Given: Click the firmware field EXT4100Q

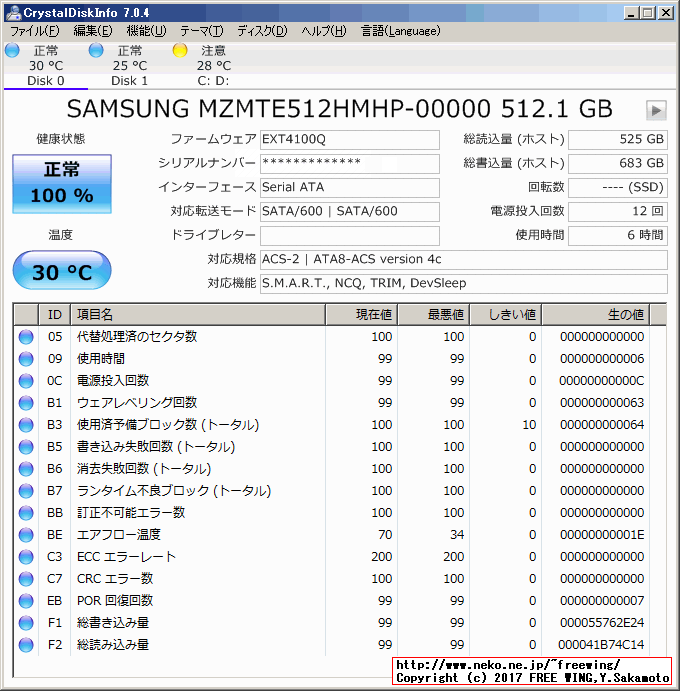Looking at the screenshot, I should (349, 140).
